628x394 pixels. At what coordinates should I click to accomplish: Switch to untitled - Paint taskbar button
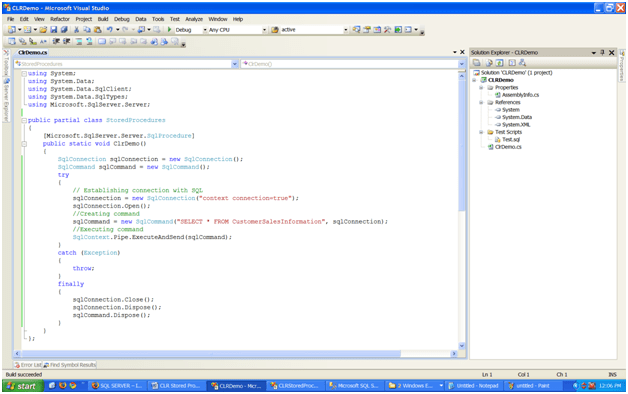click(x=533, y=386)
